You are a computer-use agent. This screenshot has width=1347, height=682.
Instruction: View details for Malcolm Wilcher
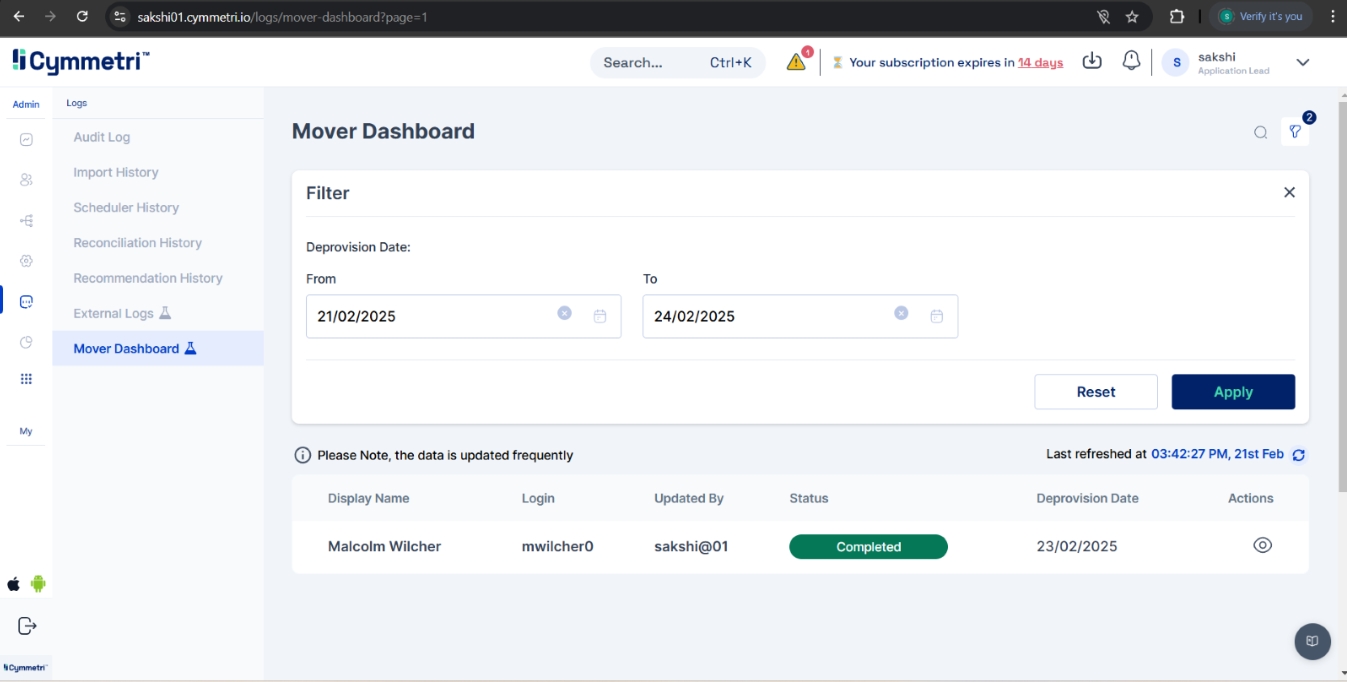(1262, 545)
